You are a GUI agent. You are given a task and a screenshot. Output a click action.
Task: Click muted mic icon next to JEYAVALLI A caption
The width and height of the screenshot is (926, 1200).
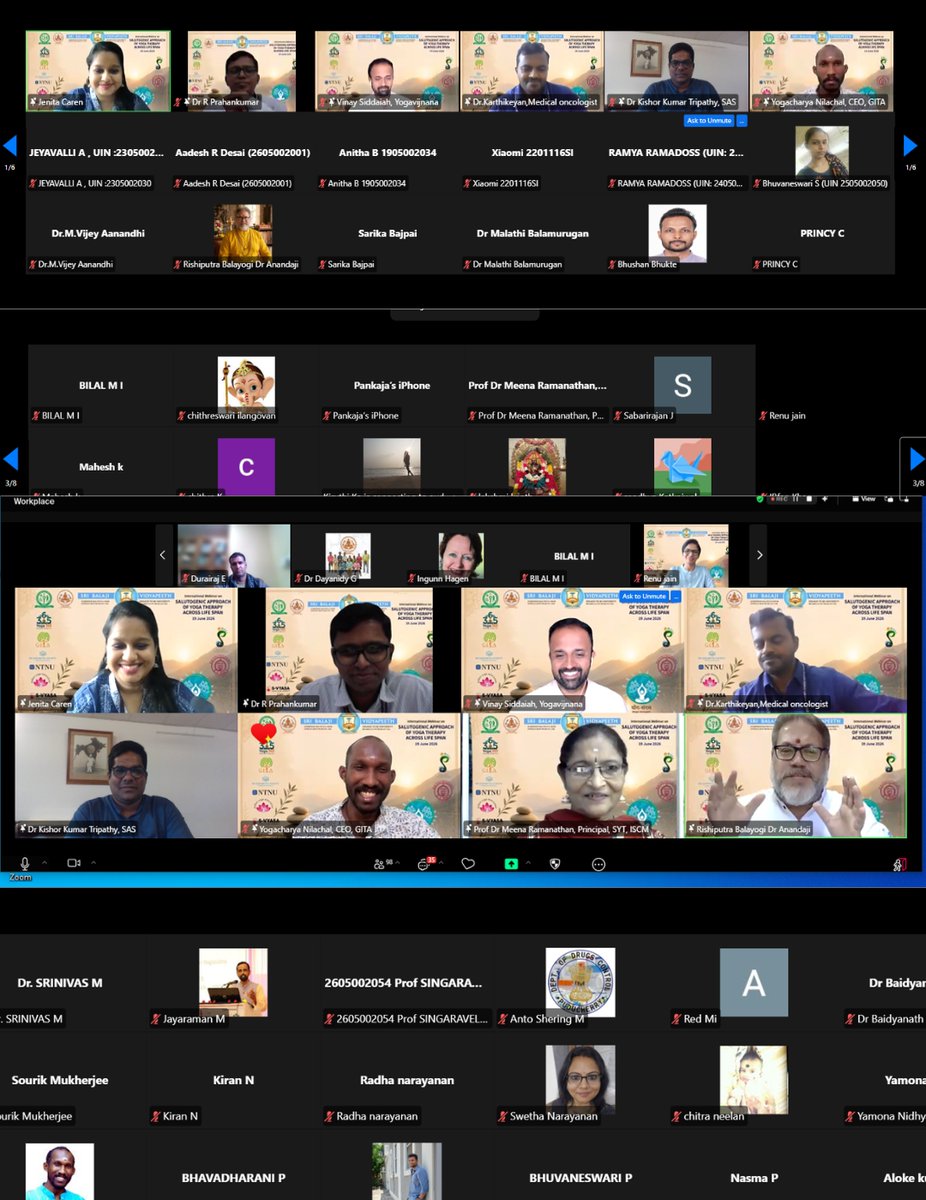pyautogui.click(x=33, y=184)
